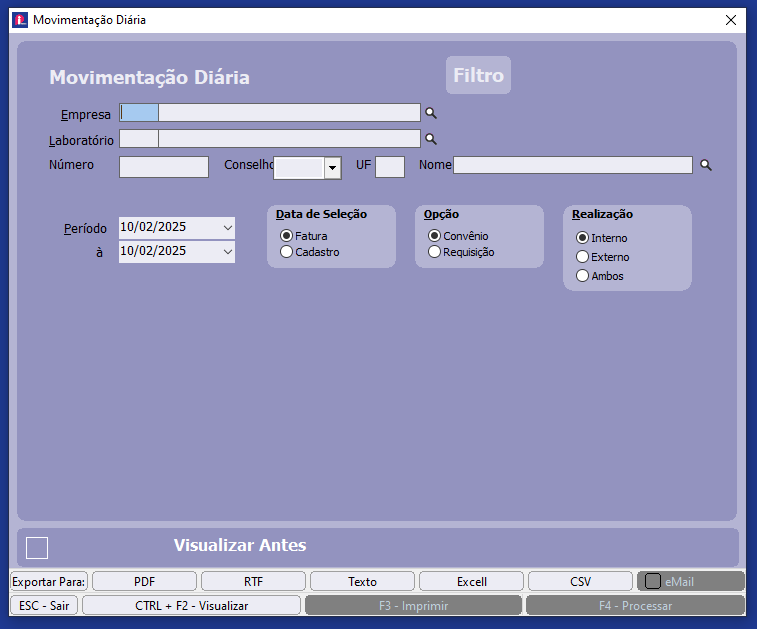Viewport: 757px width, 629px height.
Task: Click the magnifier icon next to Empresa
Action: pyautogui.click(x=431, y=113)
